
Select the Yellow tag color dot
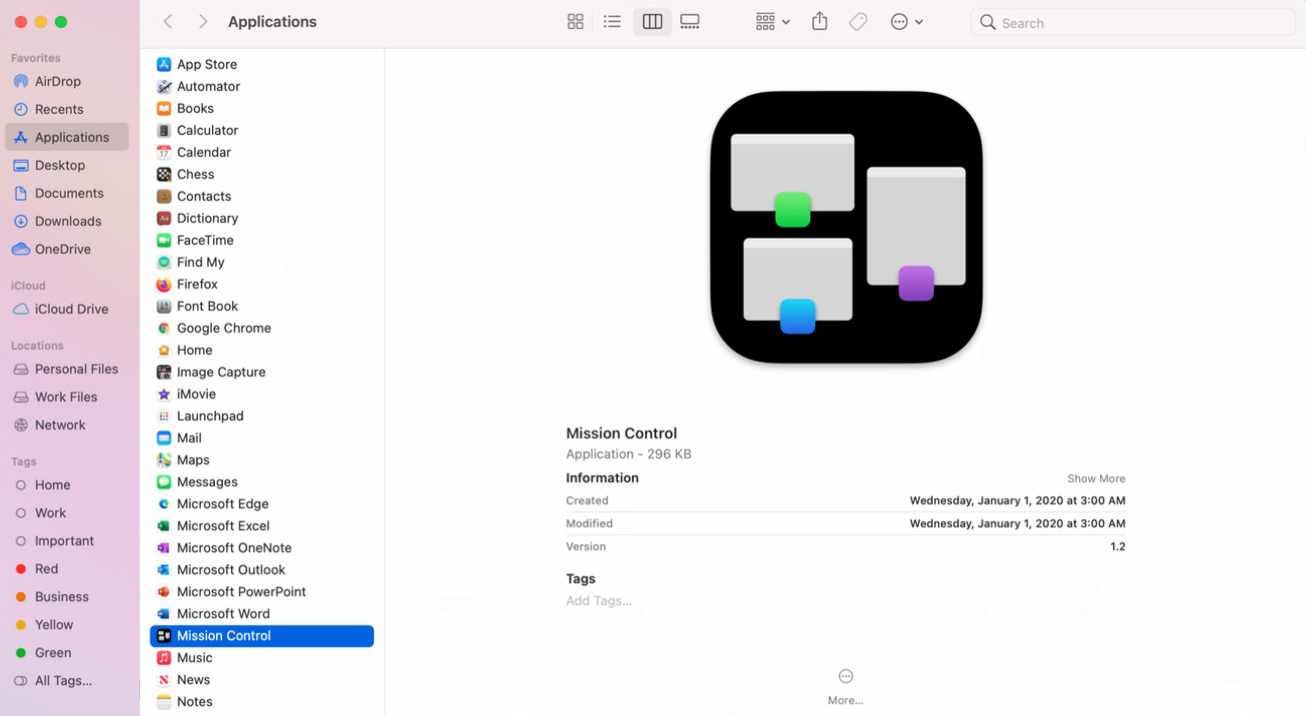(x=21, y=625)
